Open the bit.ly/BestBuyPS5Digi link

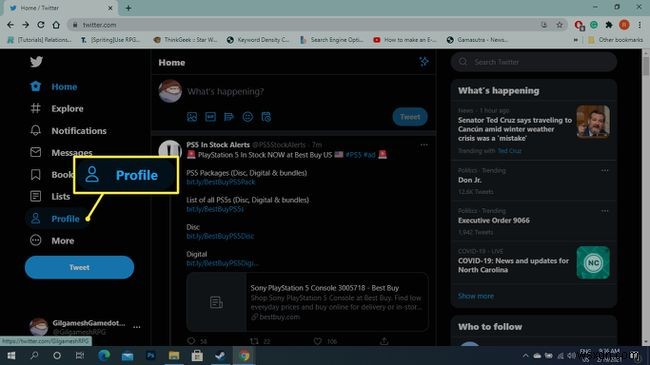click(223, 263)
